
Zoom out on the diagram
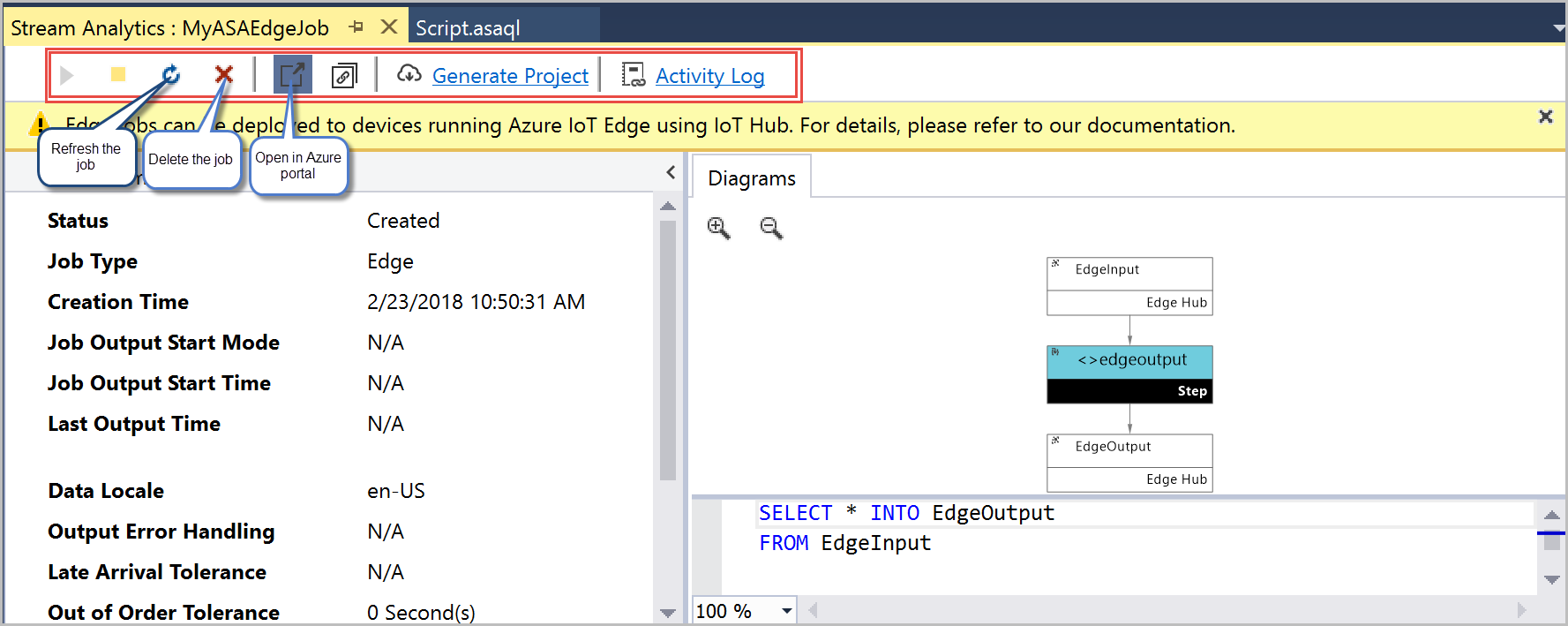point(771,228)
